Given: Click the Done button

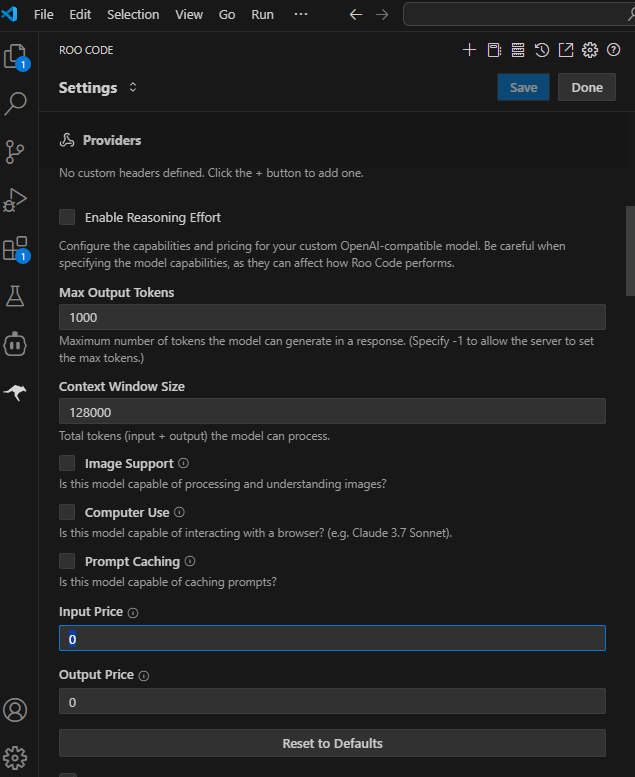Looking at the screenshot, I should pos(587,87).
